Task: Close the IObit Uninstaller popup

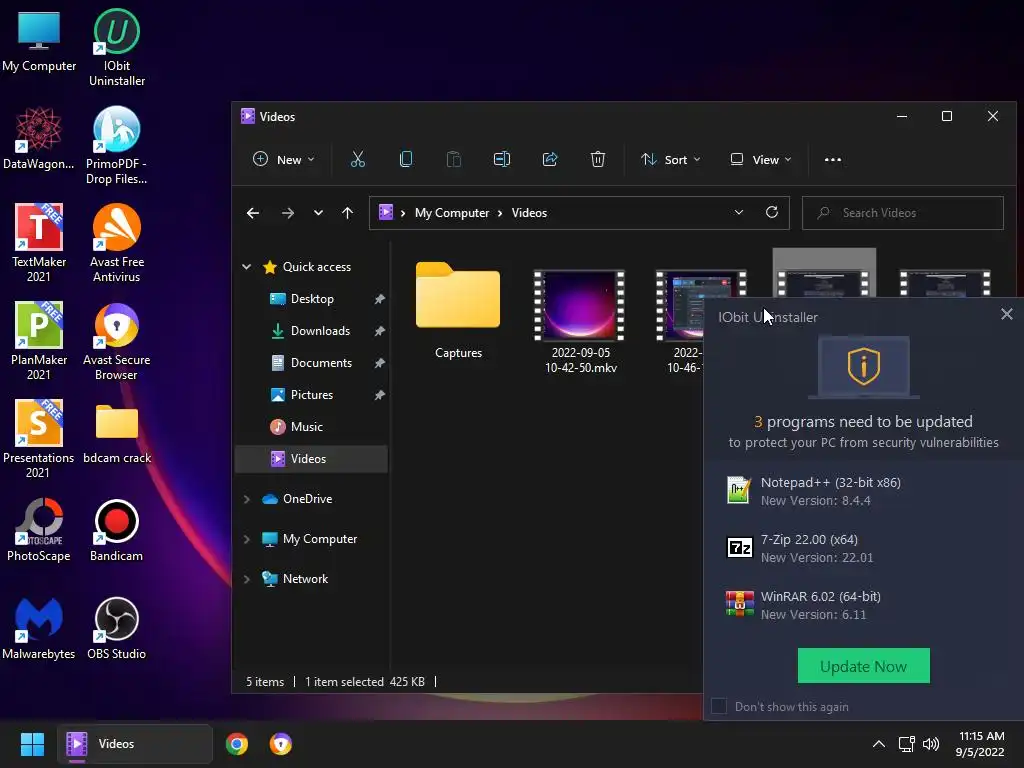Action: point(1006,314)
